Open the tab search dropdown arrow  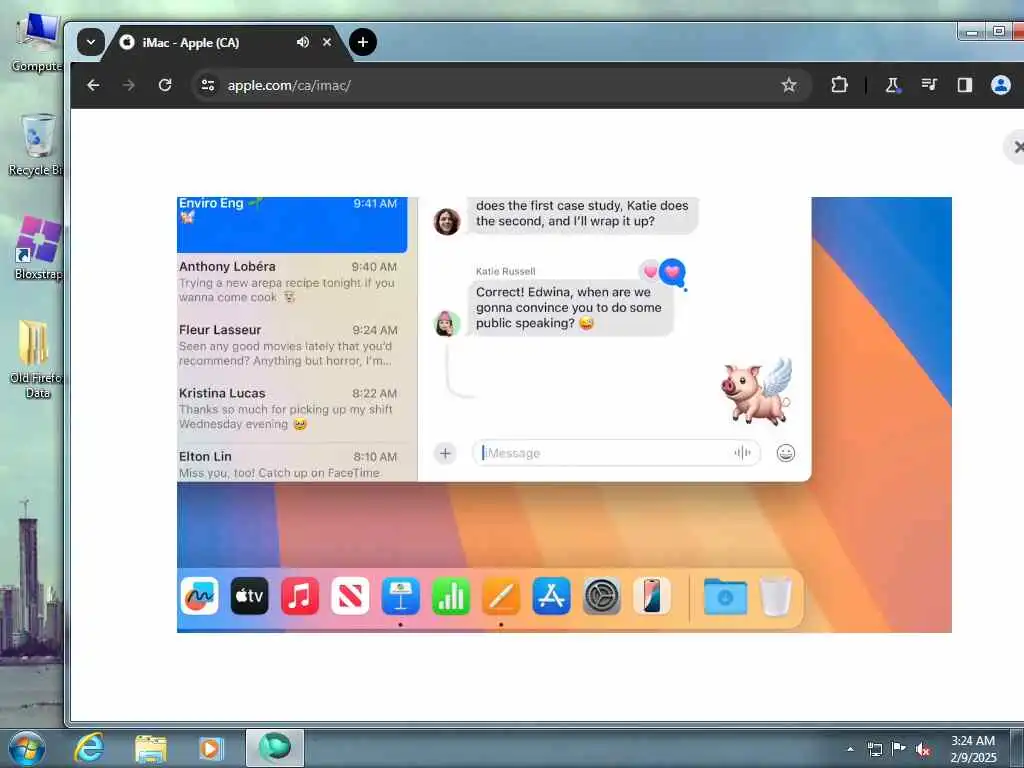click(x=91, y=42)
